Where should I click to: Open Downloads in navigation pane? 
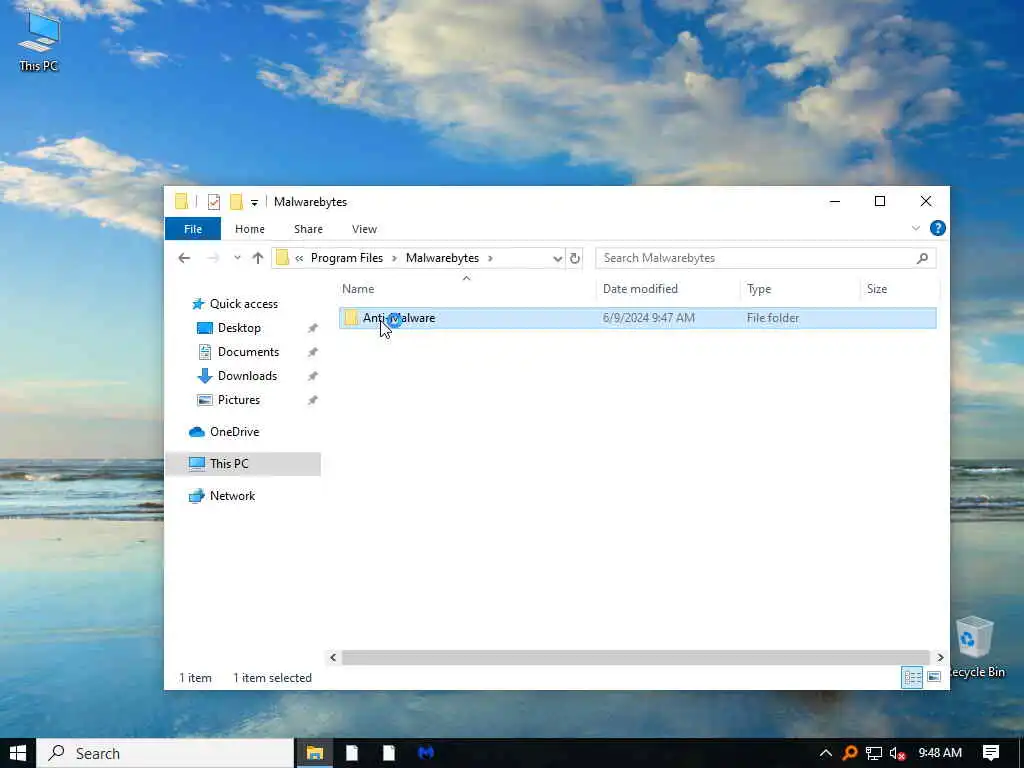[247, 376]
